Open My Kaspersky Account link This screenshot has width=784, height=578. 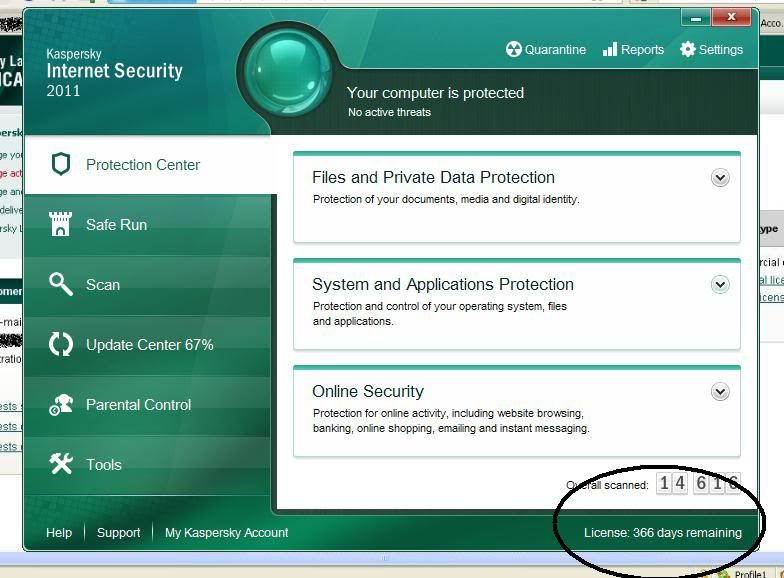pyautogui.click(x=226, y=532)
